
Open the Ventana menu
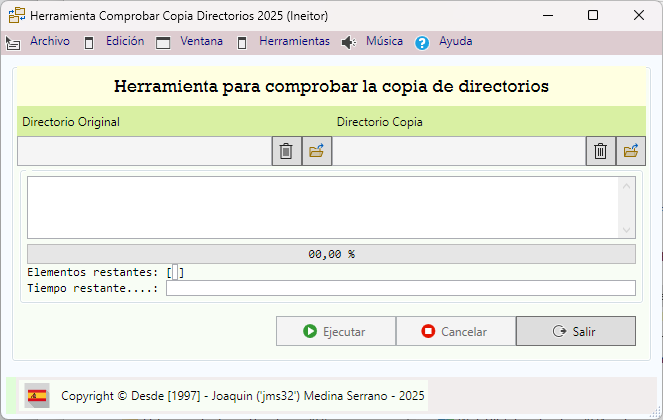point(201,41)
